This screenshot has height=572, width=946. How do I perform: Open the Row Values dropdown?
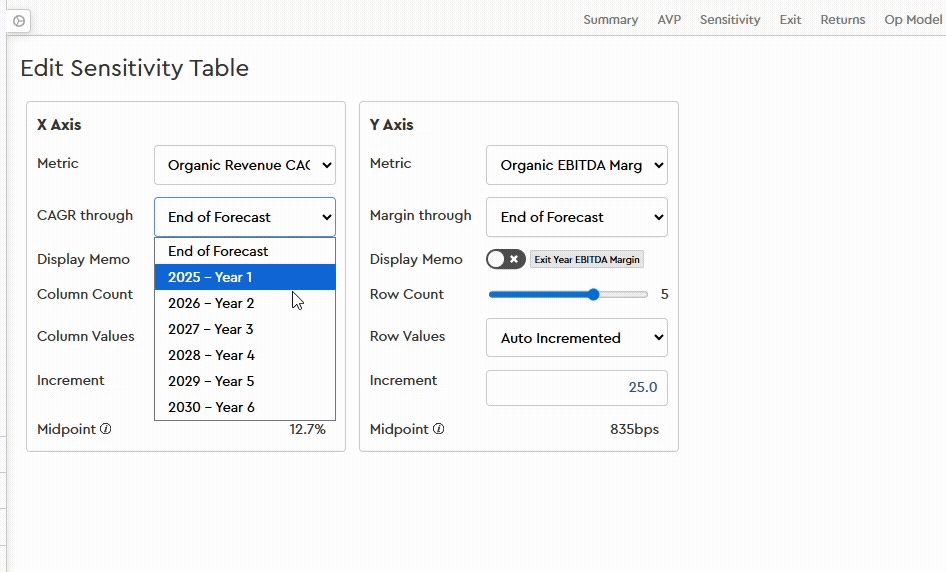[576, 338]
